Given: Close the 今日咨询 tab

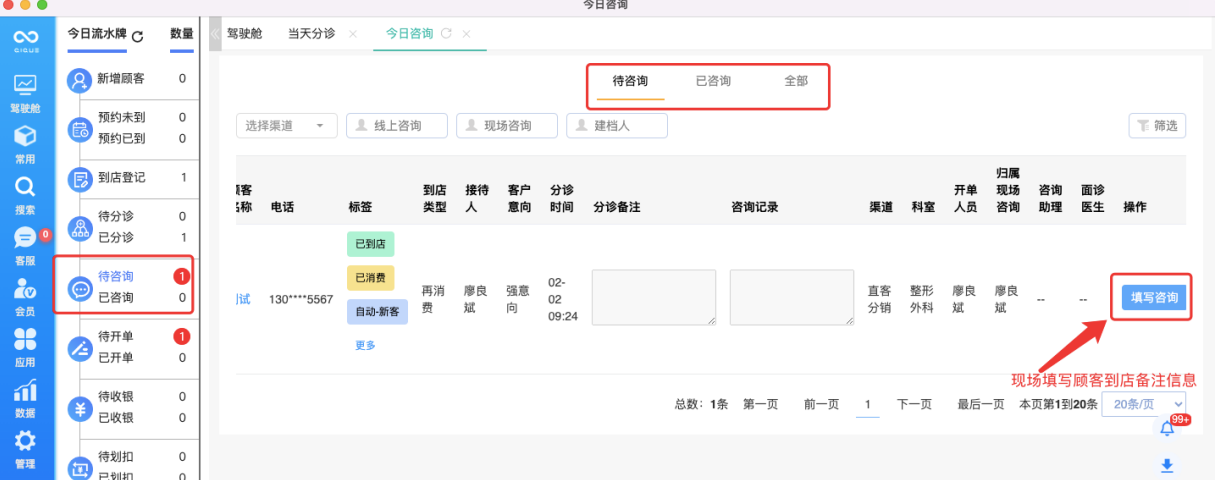Looking at the screenshot, I should pos(466,34).
